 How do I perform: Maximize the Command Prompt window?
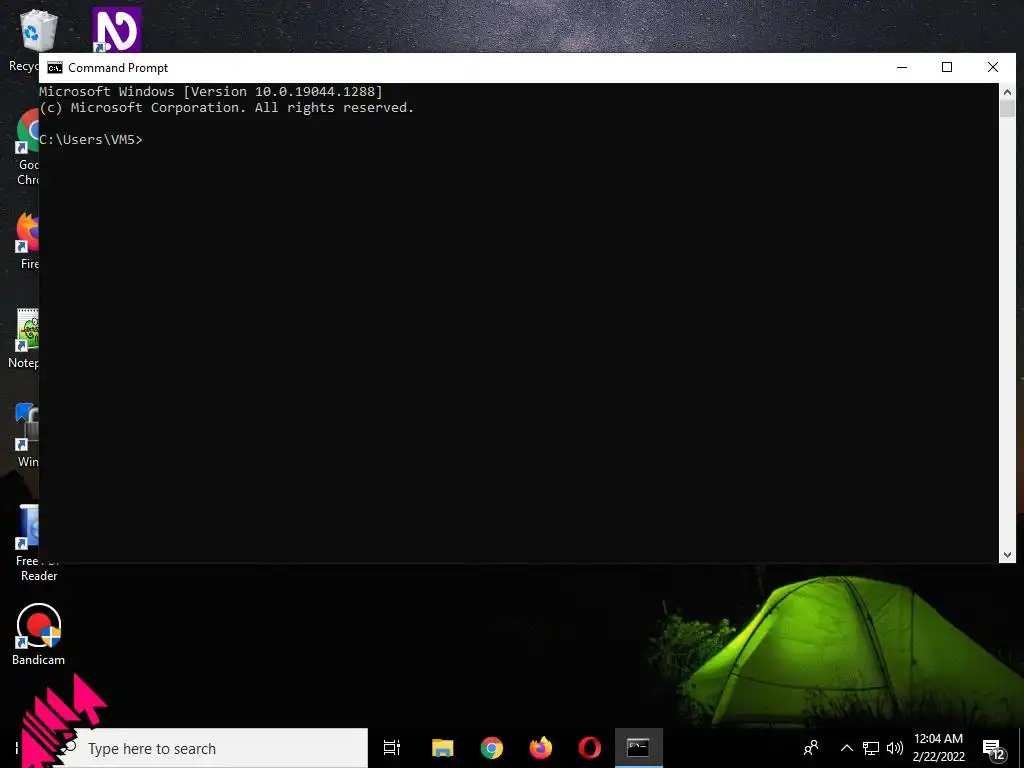pyautogui.click(x=947, y=67)
